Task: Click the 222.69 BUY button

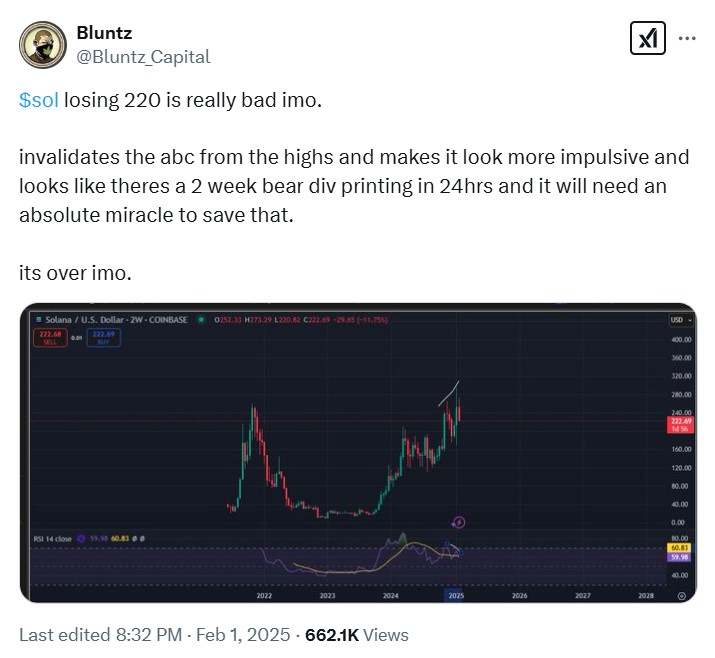Action: click(104, 338)
